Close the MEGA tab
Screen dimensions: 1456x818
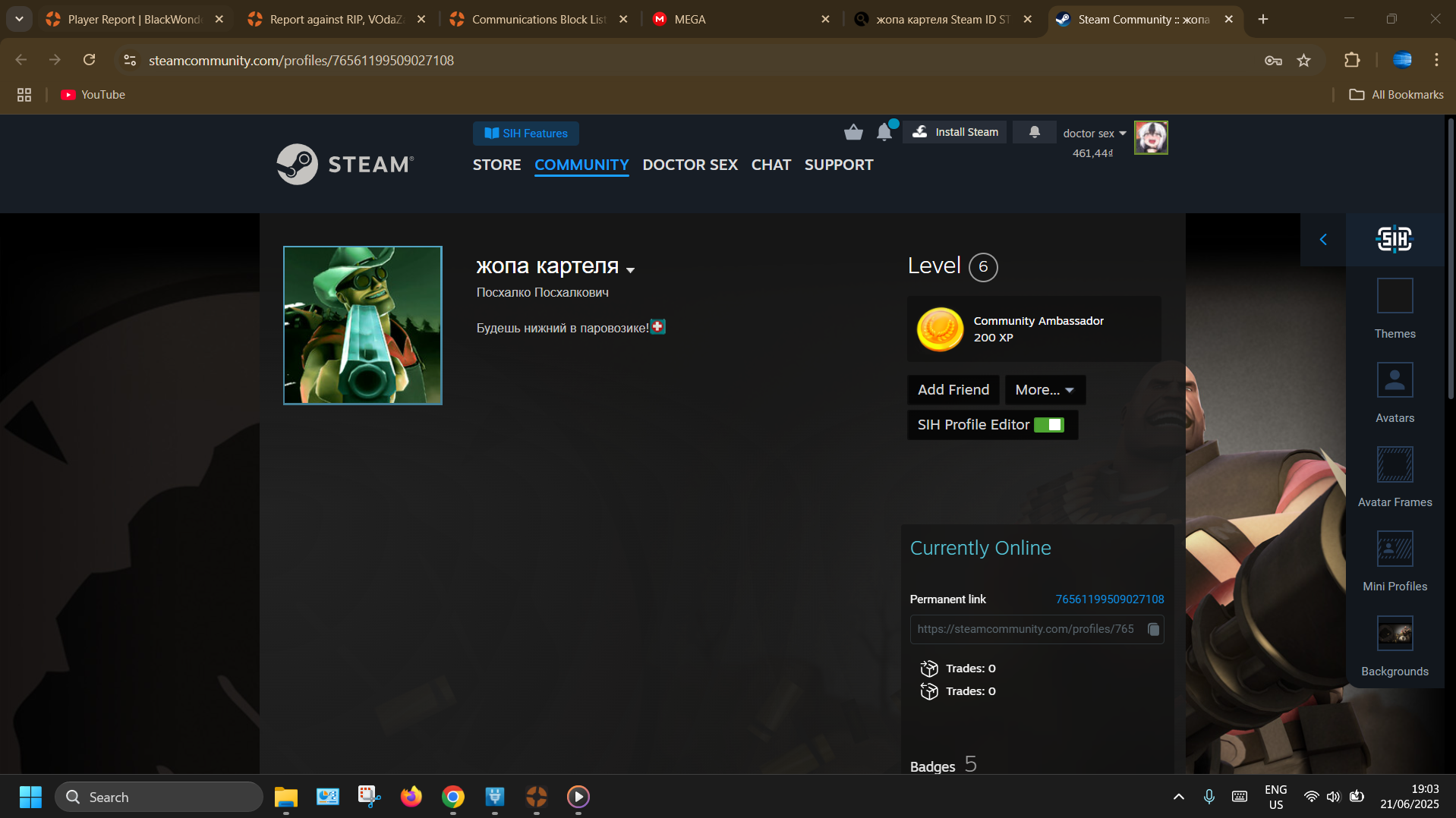click(x=825, y=20)
